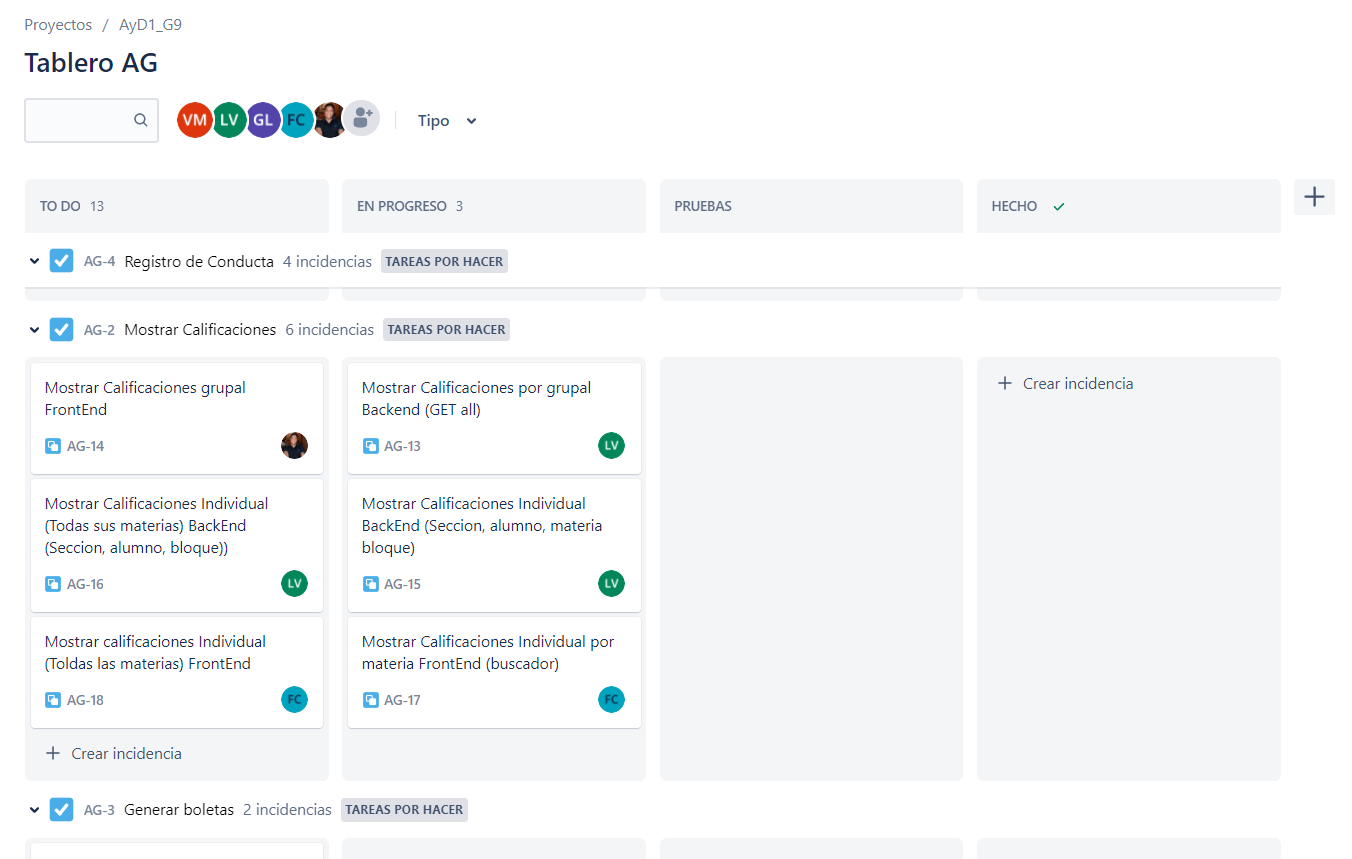Click '2 incidencias' count text

pos(287,810)
